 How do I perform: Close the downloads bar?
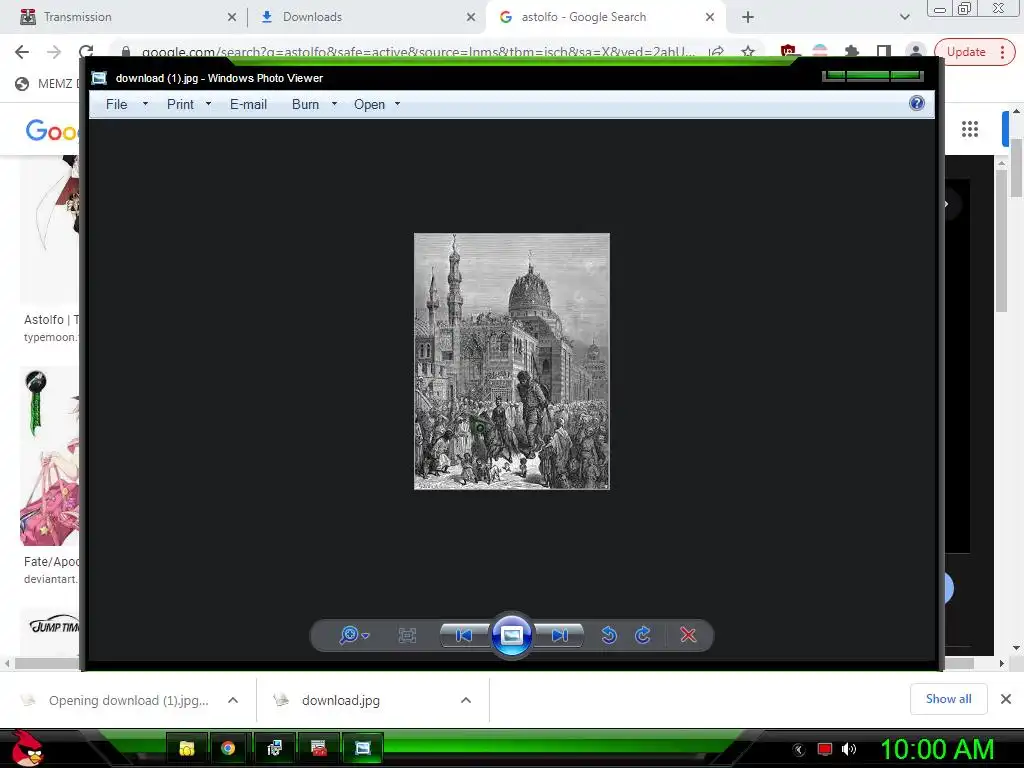(x=1006, y=699)
